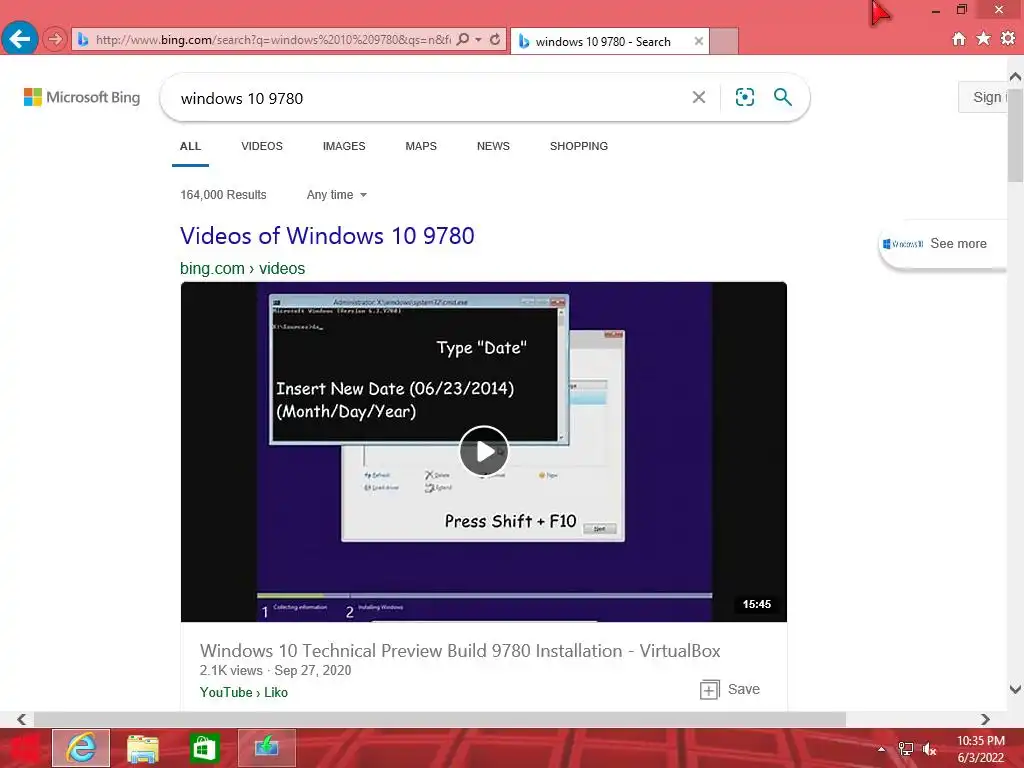Close the windows 10 9780 Search tab
The width and height of the screenshot is (1024, 768).
[699, 41]
